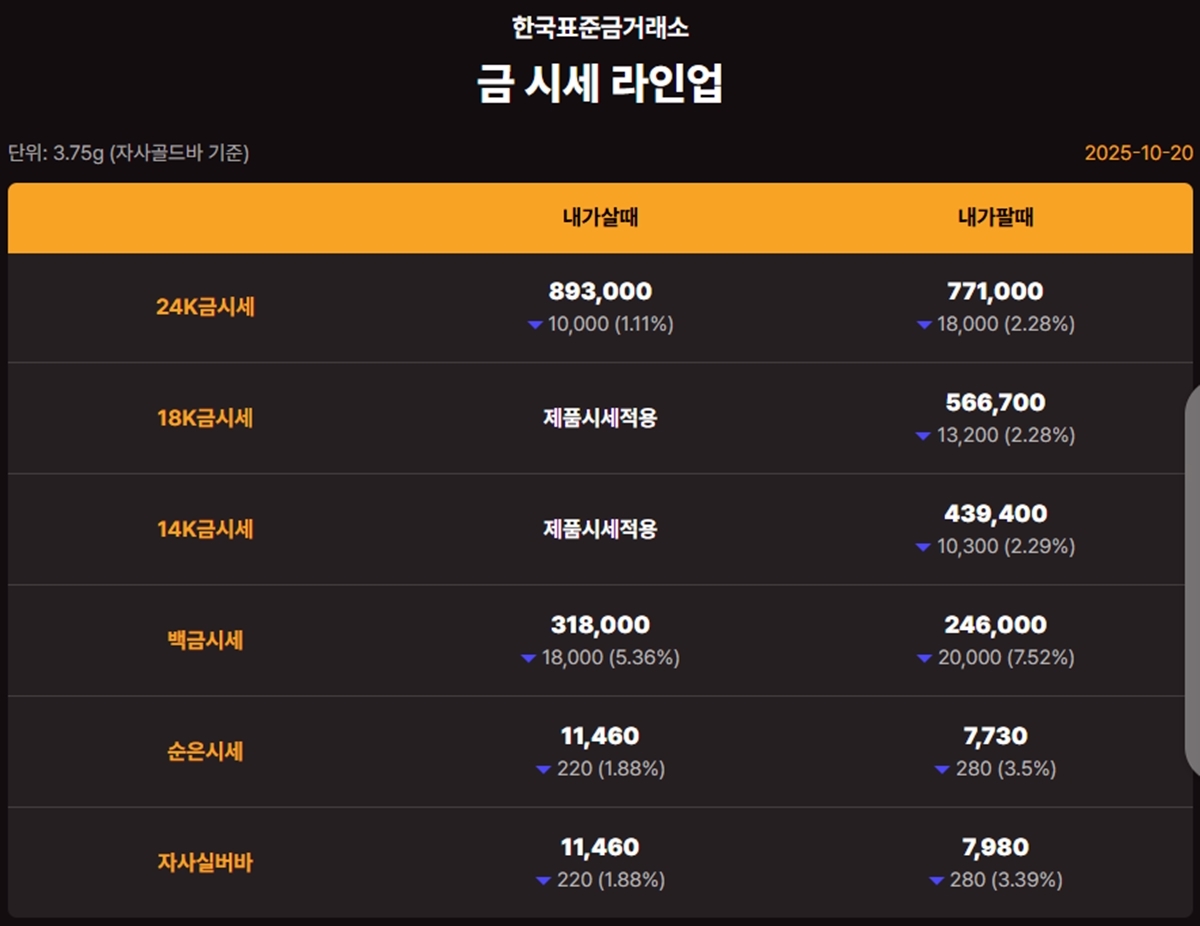The height and width of the screenshot is (926, 1200).
Task: Click the down arrow beside 20,000 (7.52%)
Action: pyautogui.click(x=925, y=658)
